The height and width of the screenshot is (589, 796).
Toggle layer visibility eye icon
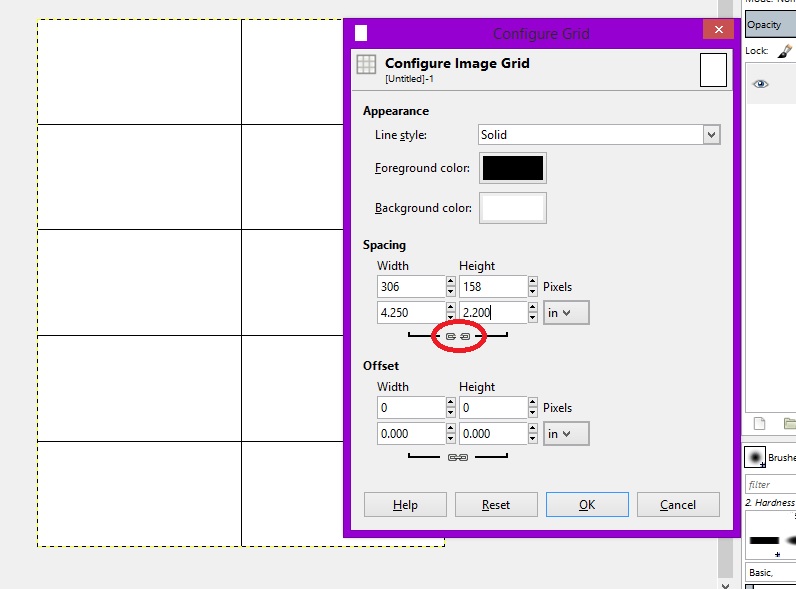760,84
